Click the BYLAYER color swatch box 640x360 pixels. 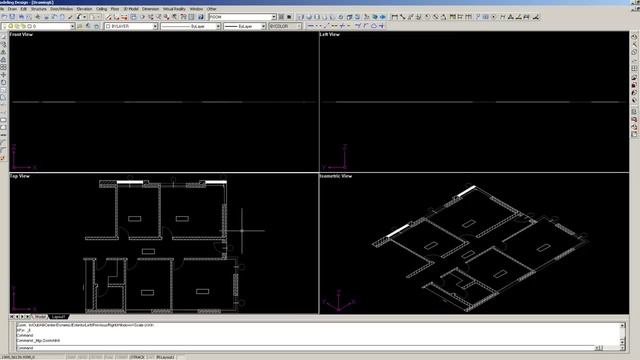click(108, 26)
